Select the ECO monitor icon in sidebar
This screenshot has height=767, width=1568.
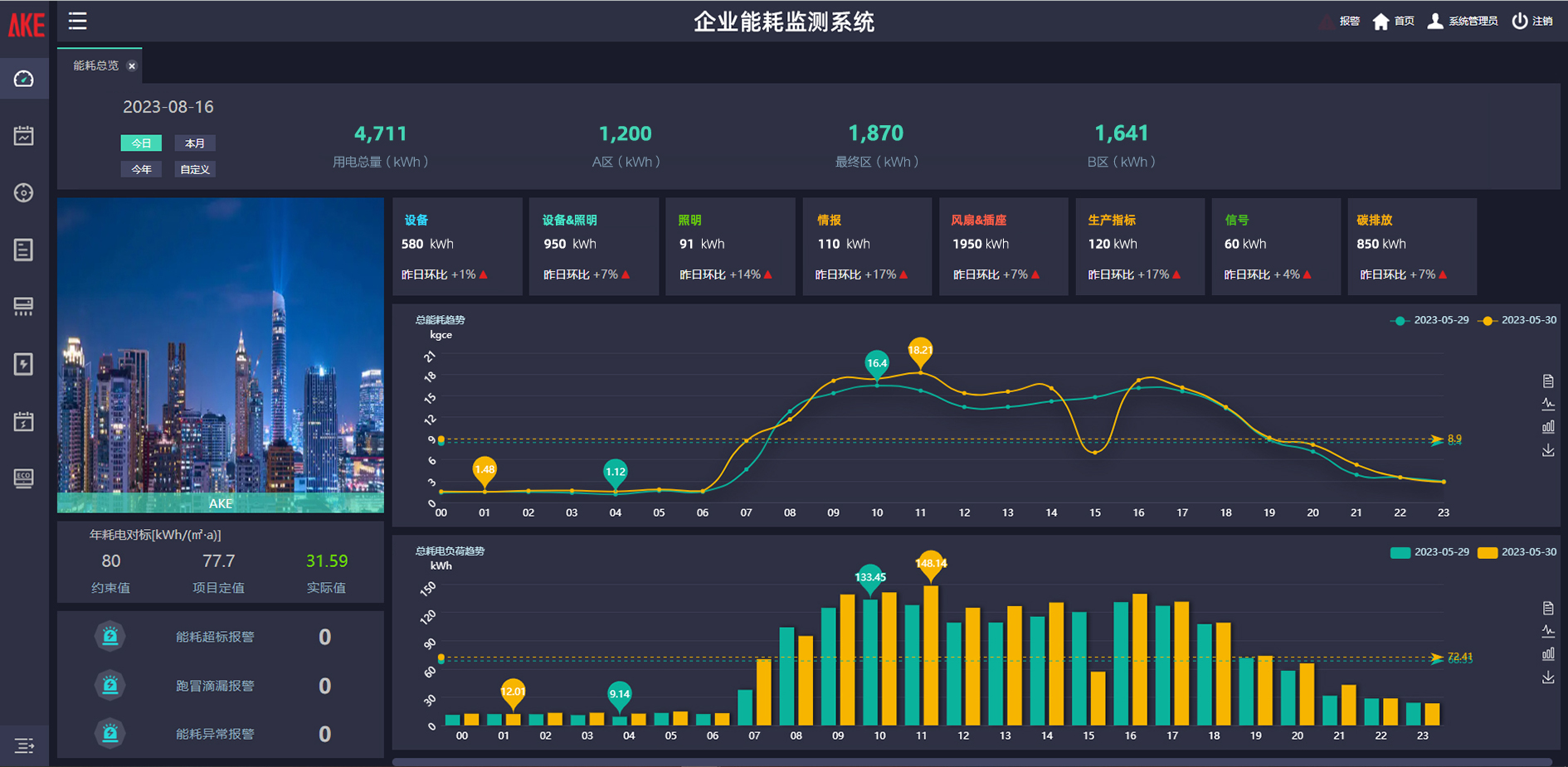24,478
